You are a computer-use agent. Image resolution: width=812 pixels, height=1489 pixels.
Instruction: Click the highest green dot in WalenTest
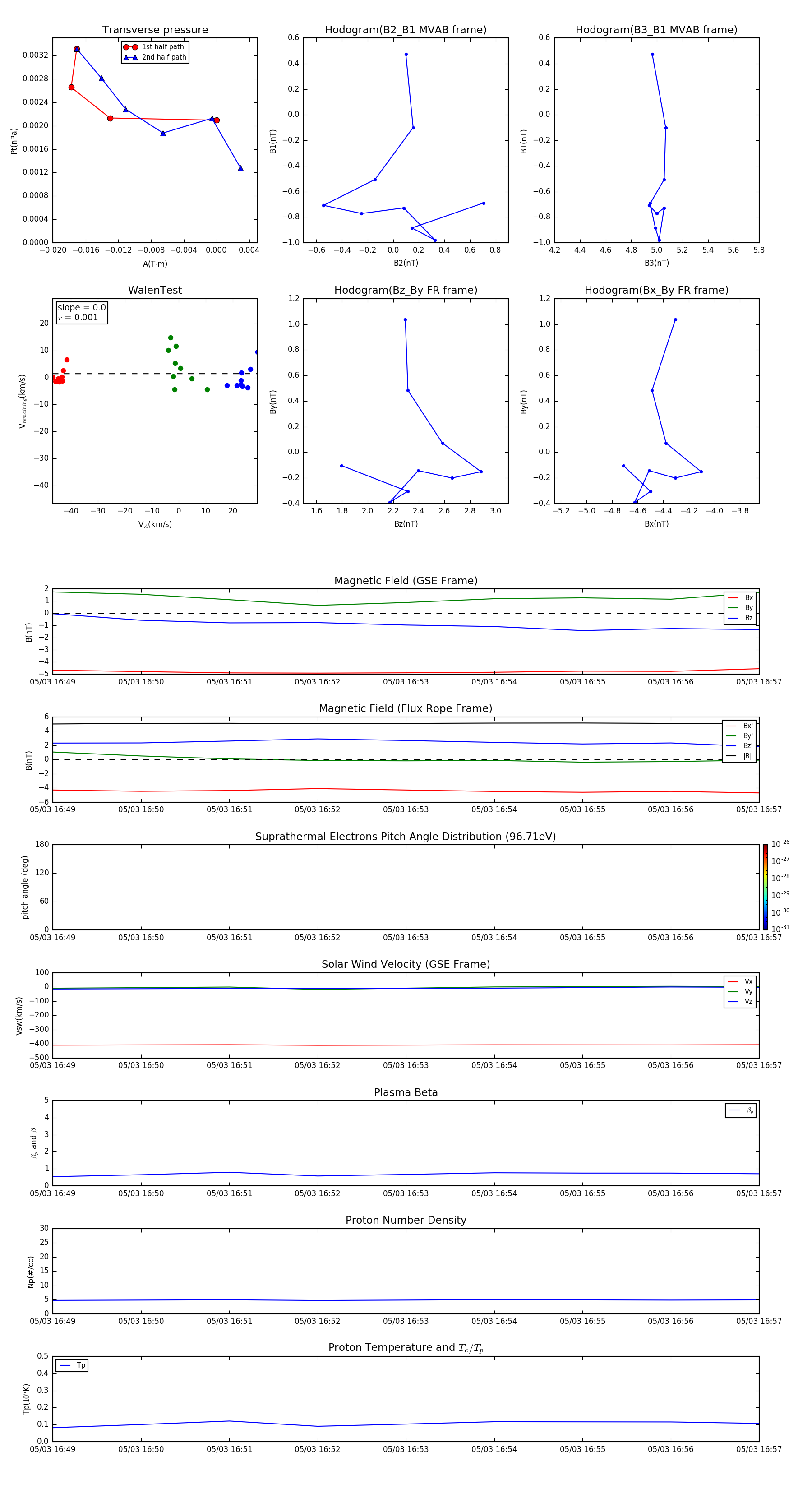pos(171,338)
